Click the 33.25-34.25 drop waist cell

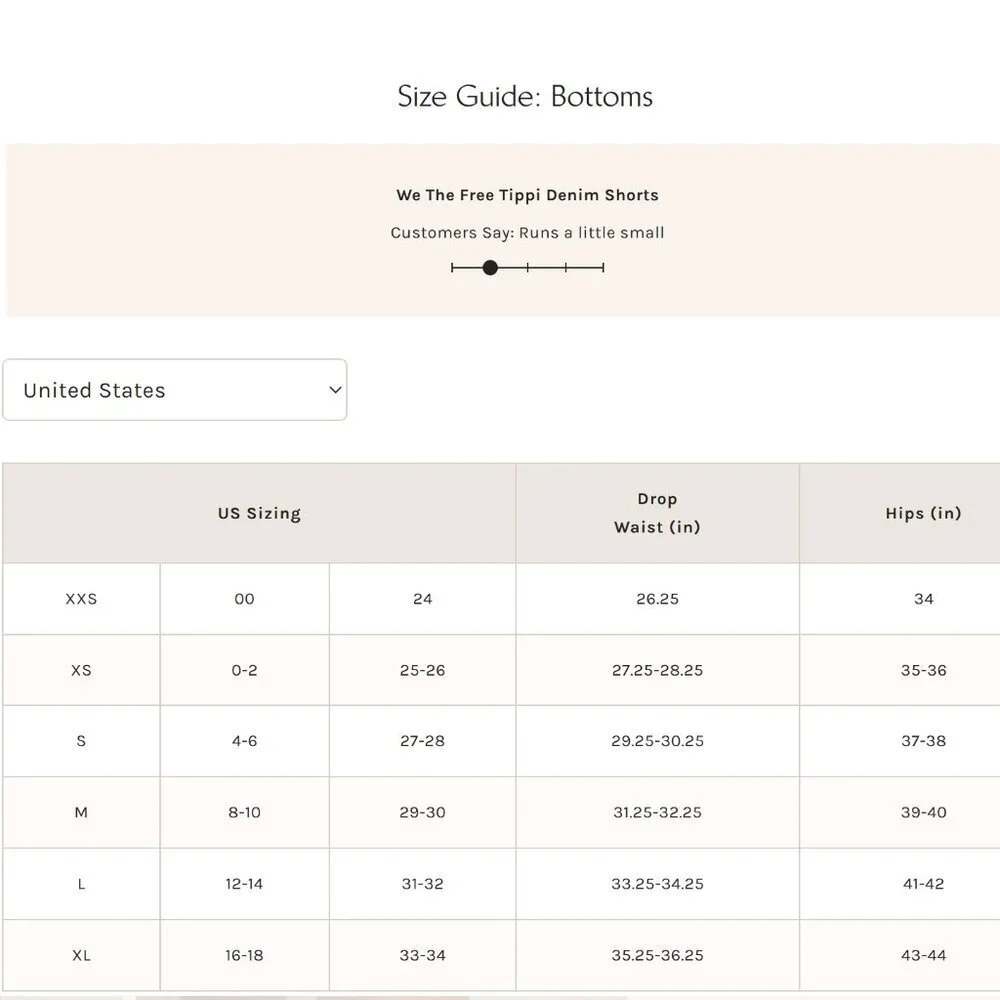tap(657, 884)
